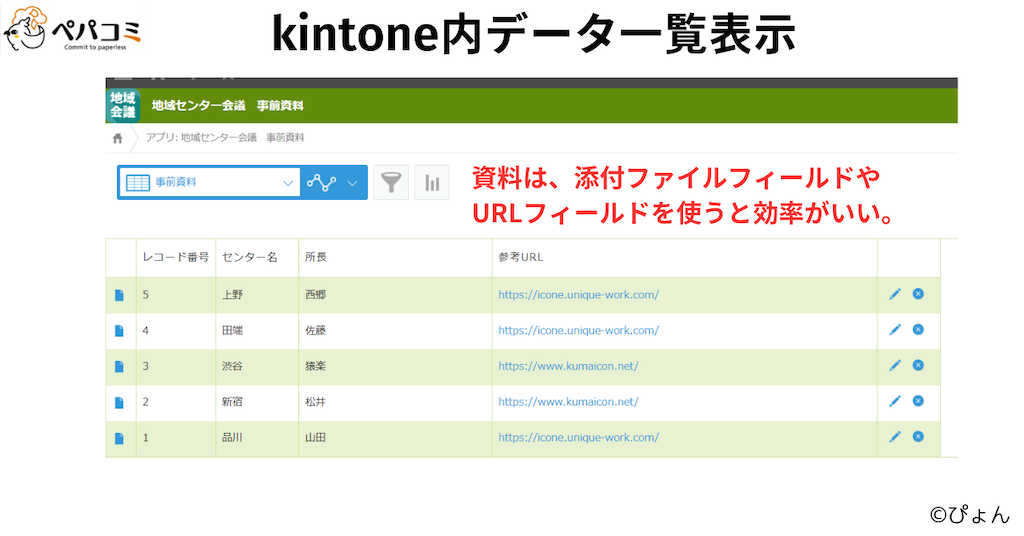The height and width of the screenshot is (536, 1024).
Task: Delete the 田端 record
Action: (x=918, y=330)
